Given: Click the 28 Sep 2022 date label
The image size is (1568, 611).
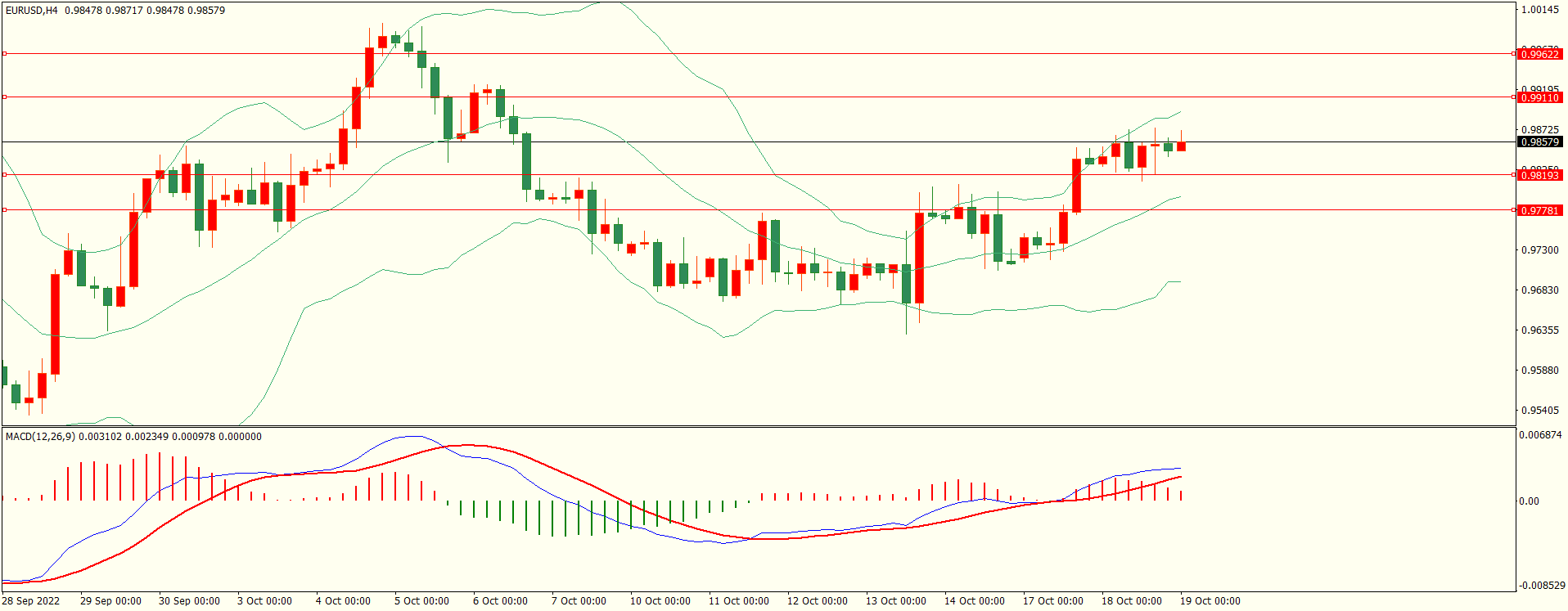Looking at the screenshot, I should (x=30, y=600).
